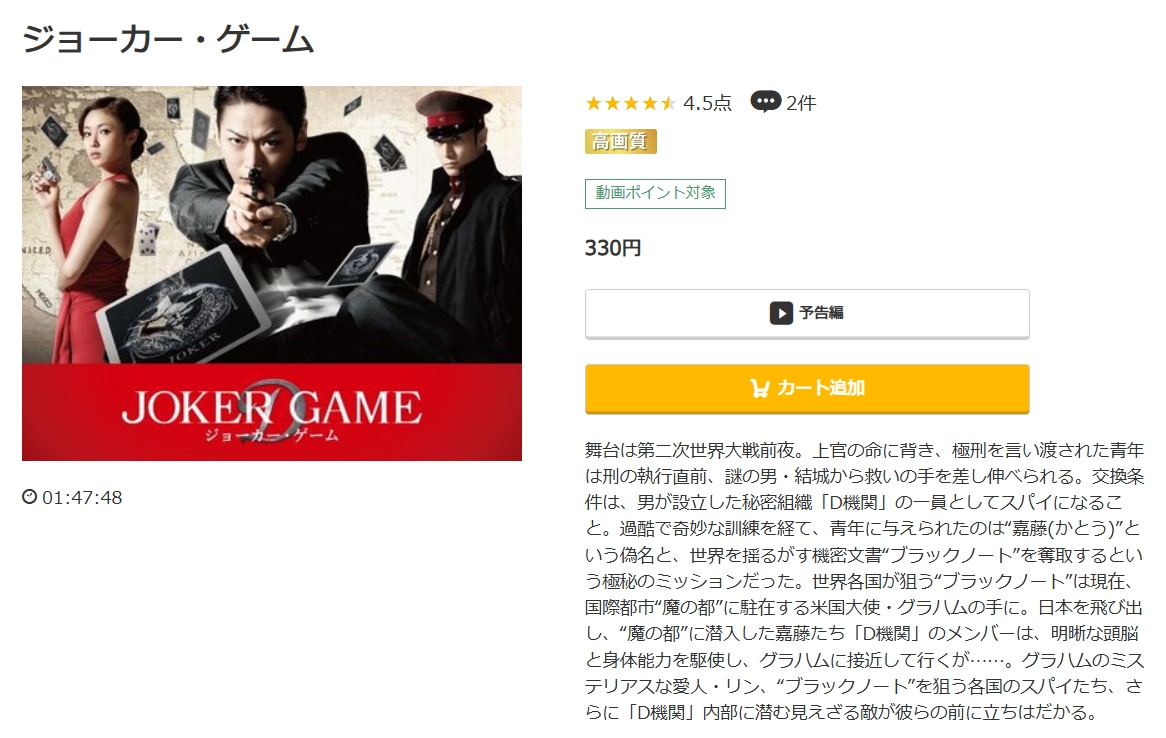The width and height of the screenshot is (1166, 738).
Task: Select the middle third star of the rating
Action: click(631, 103)
